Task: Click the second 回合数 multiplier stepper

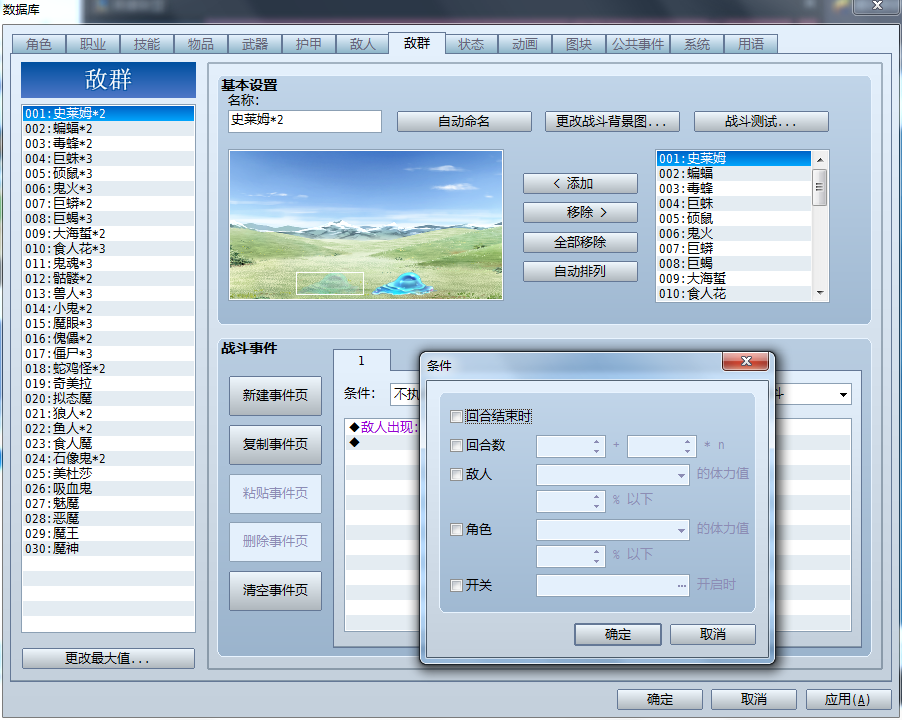Action: (x=662, y=446)
